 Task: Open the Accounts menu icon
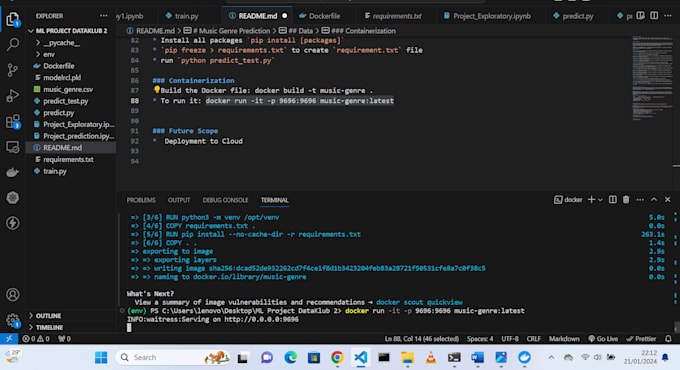(x=13, y=295)
